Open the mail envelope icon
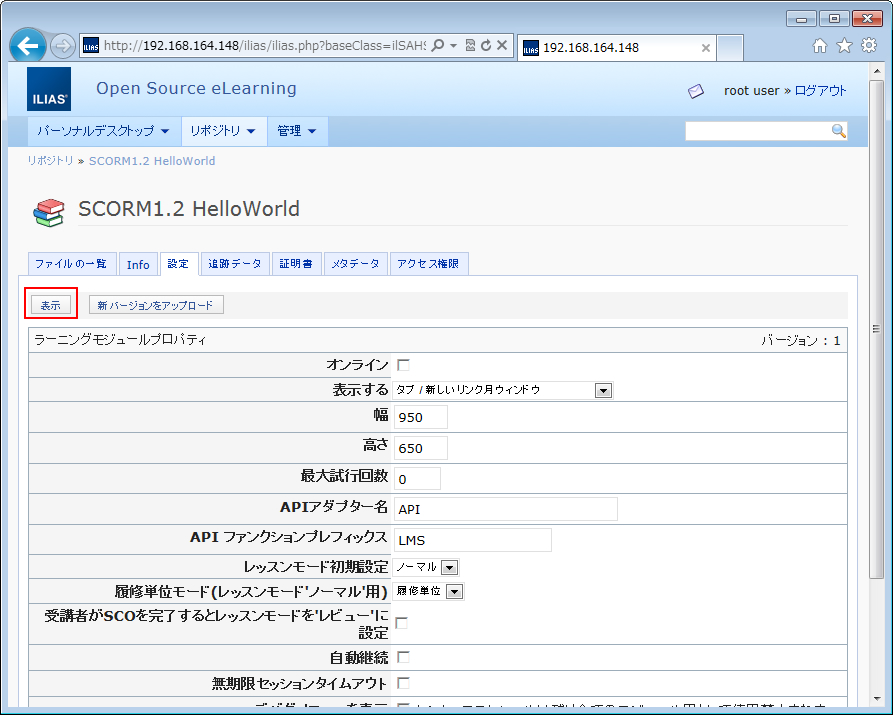 pos(696,91)
